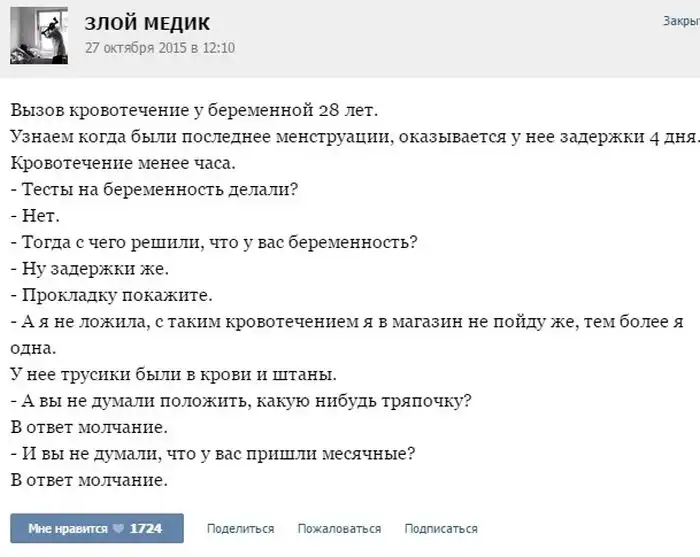The height and width of the screenshot is (557, 700).
Task: Share the post via Поделиться
Action: pyautogui.click(x=240, y=528)
